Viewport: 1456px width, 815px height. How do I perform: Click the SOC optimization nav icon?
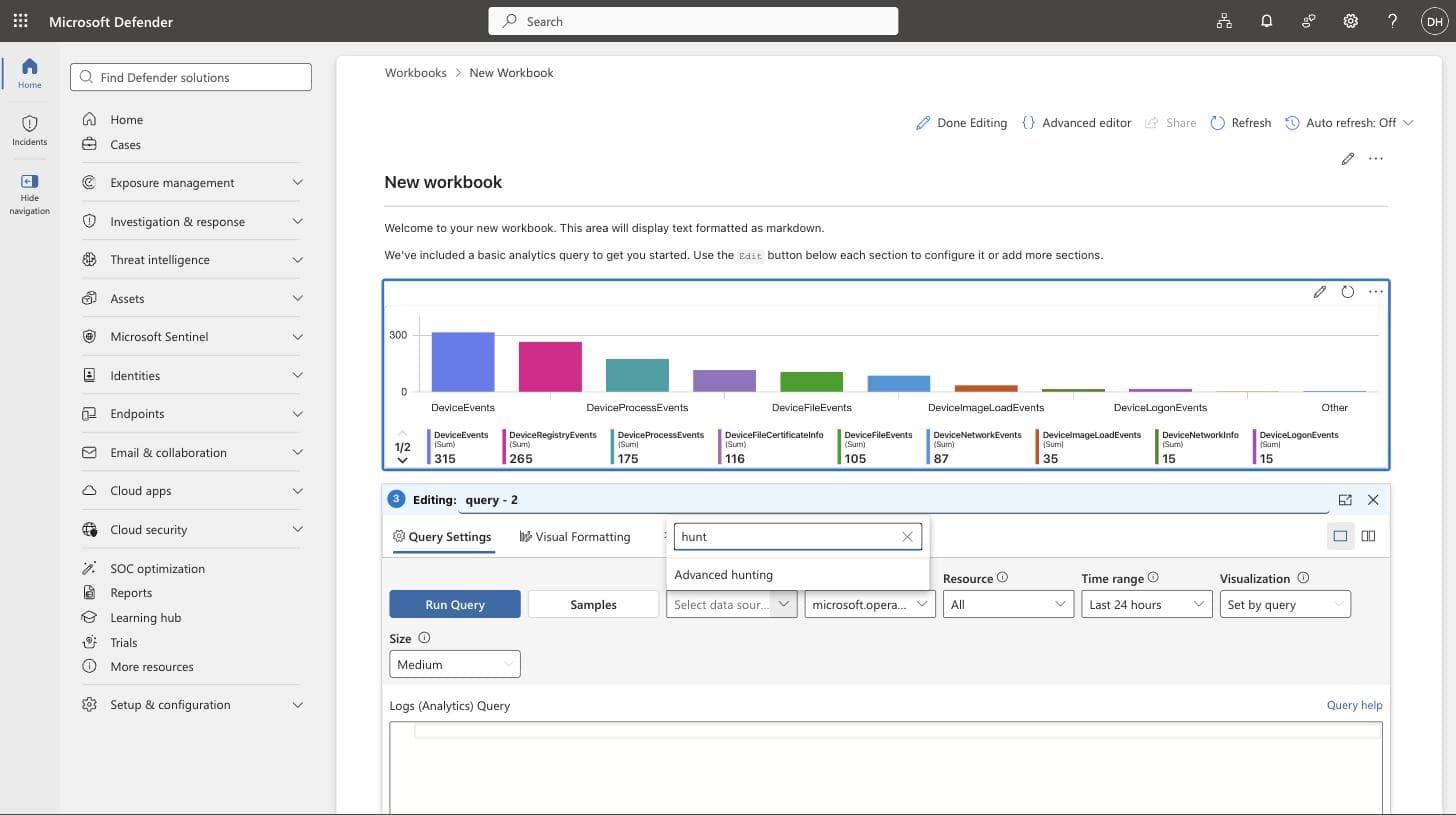click(89, 568)
